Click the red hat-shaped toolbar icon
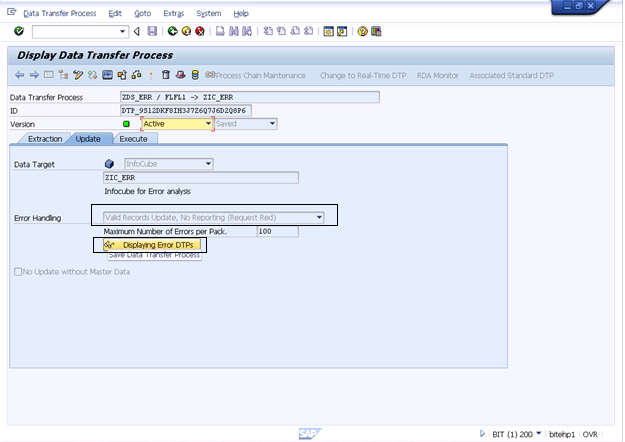 (x=180, y=75)
